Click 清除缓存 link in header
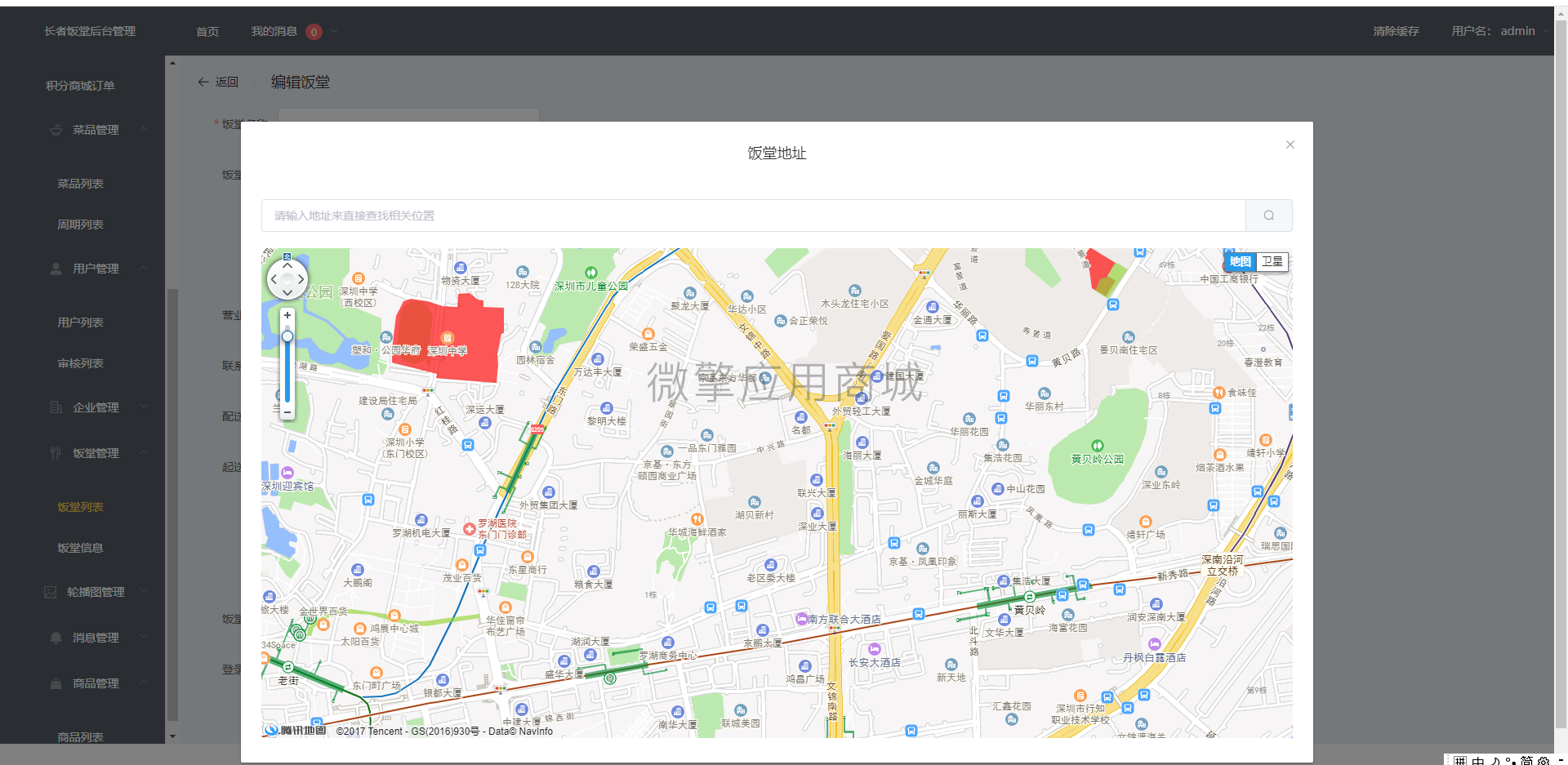This screenshot has width=1568, height=765. [x=1396, y=31]
